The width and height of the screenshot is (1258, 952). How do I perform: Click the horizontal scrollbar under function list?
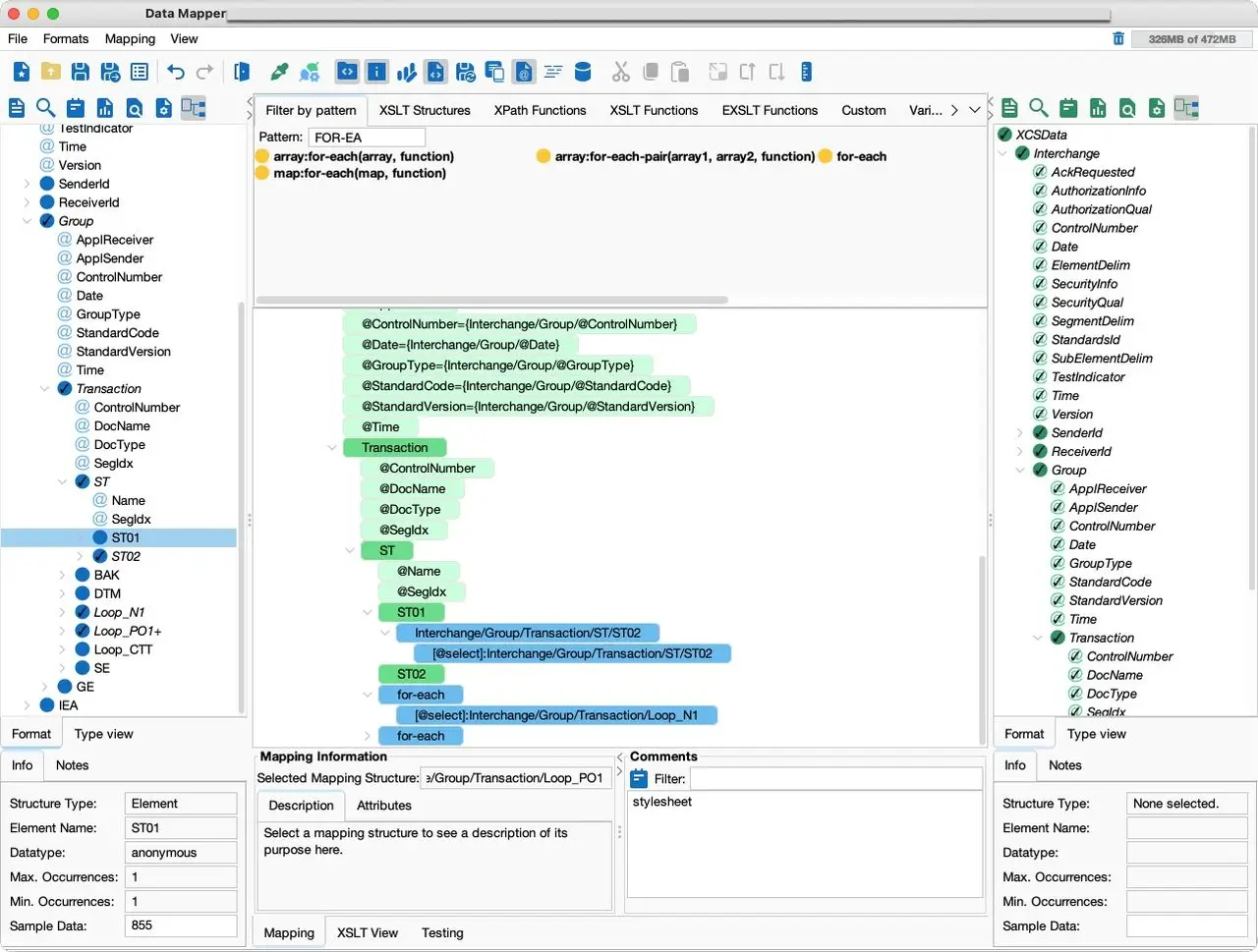[x=491, y=300]
